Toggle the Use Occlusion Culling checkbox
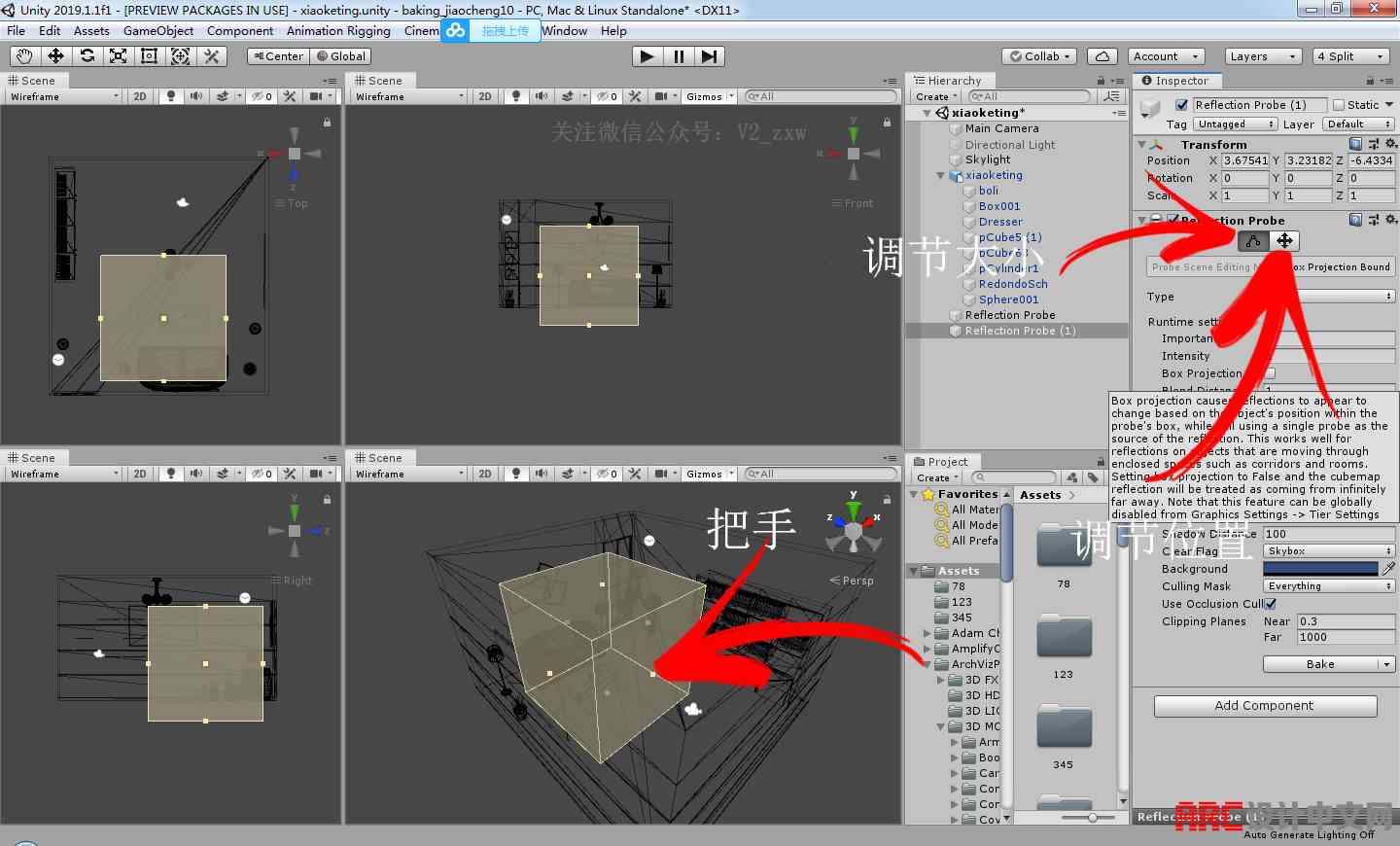1400x846 pixels. point(1271,604)
